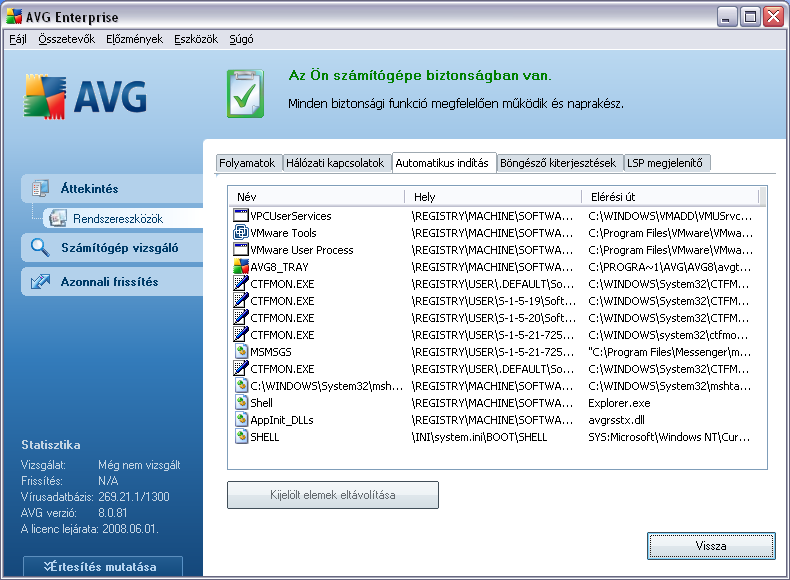Select the VMware User Process entry
The height and width of the screenshot is (580, 790).
302,250
